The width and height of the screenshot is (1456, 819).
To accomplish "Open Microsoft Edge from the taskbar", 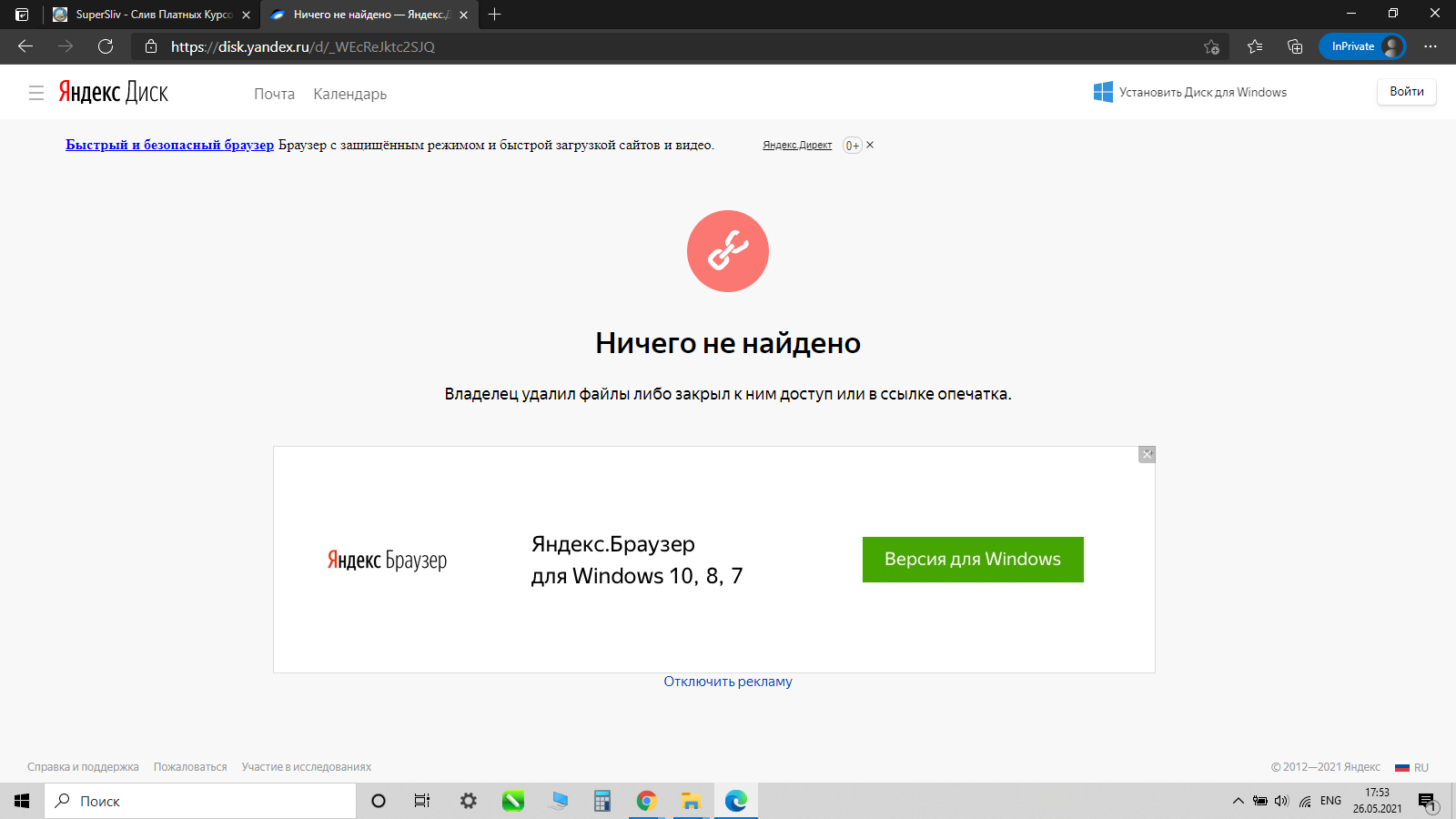I will (736, 801).
